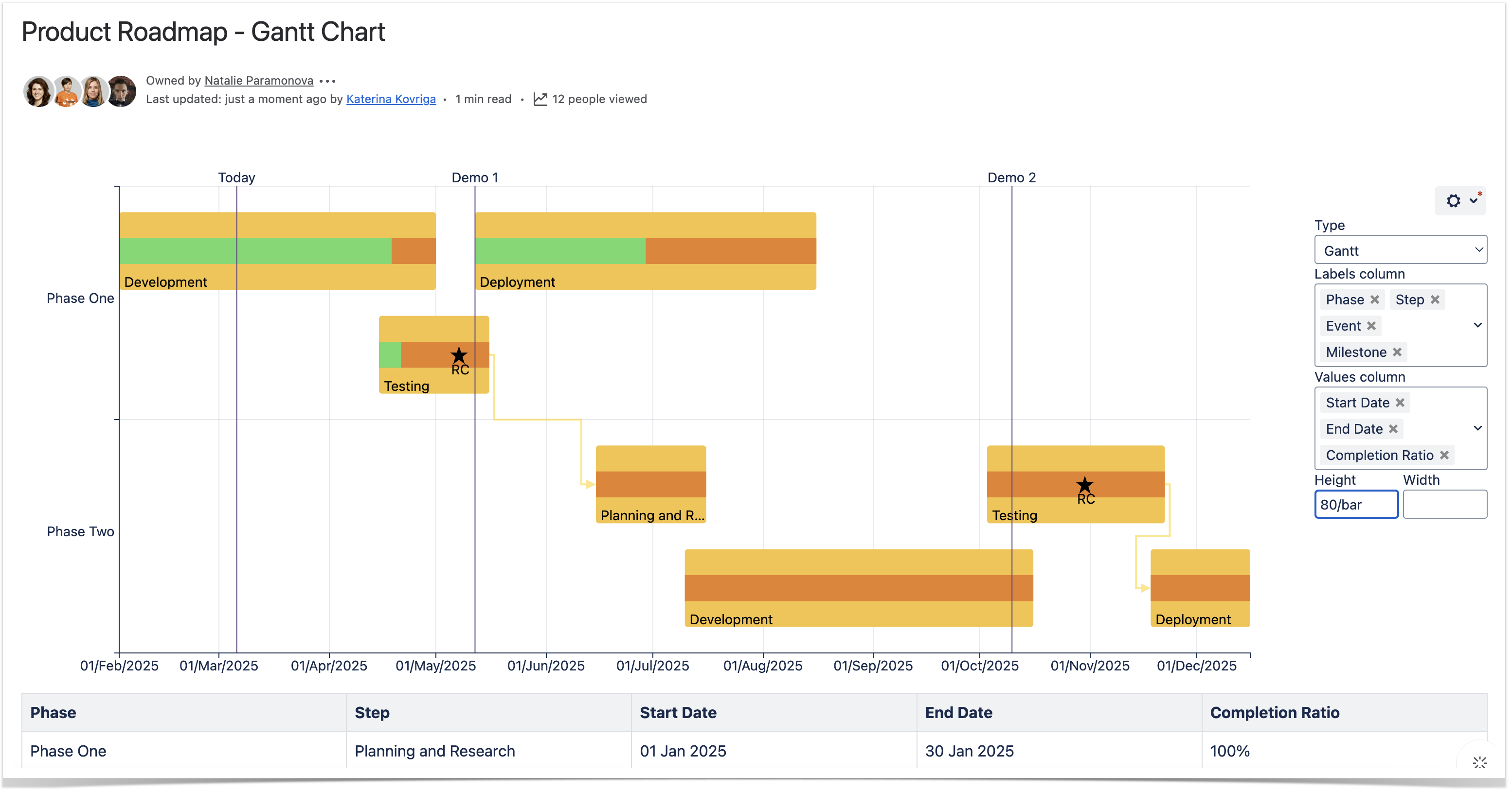This screenshot has height=792, width=1512.
Task: Remove the Event label tag
Action: coord(1371,326)
